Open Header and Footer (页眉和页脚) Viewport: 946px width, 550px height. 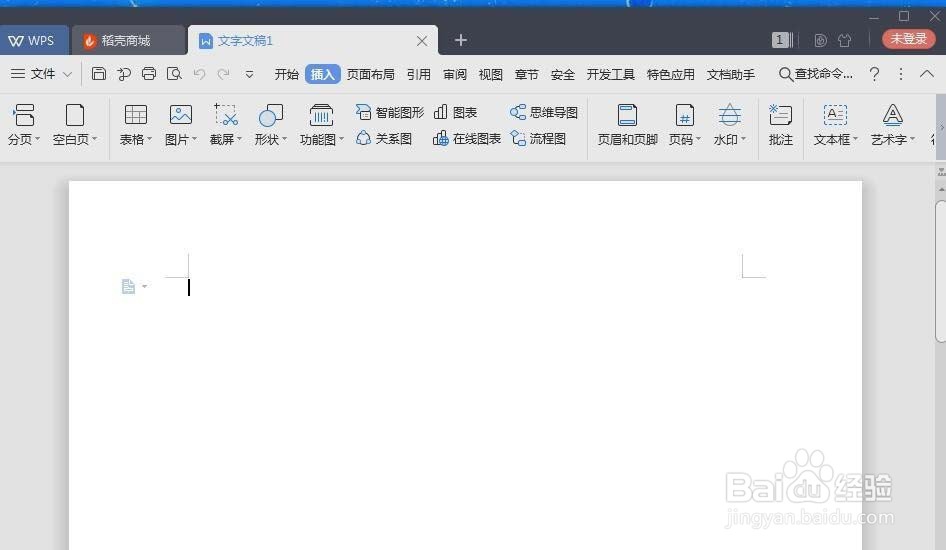pos(627,124)
